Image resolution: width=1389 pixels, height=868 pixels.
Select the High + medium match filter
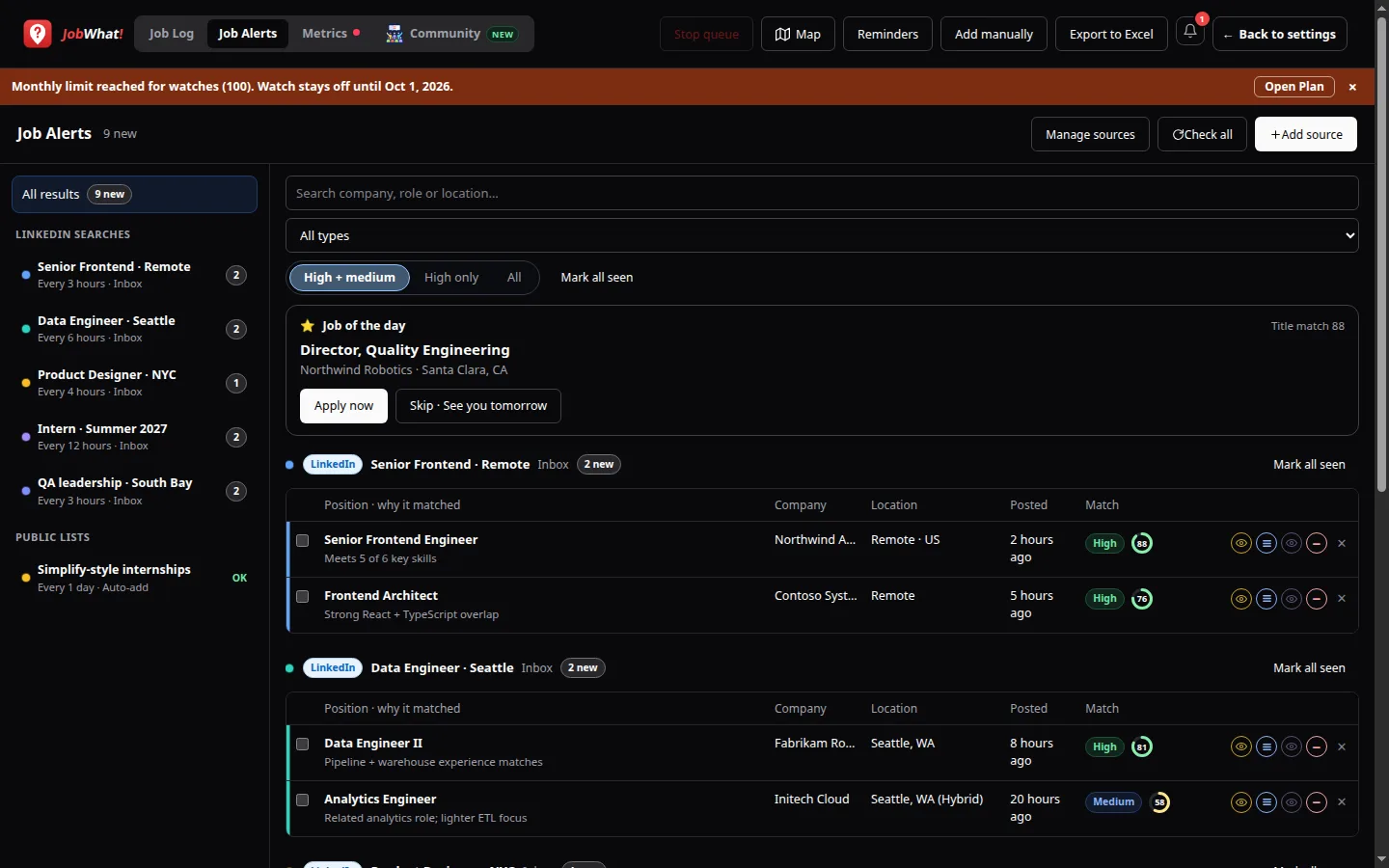349,278
